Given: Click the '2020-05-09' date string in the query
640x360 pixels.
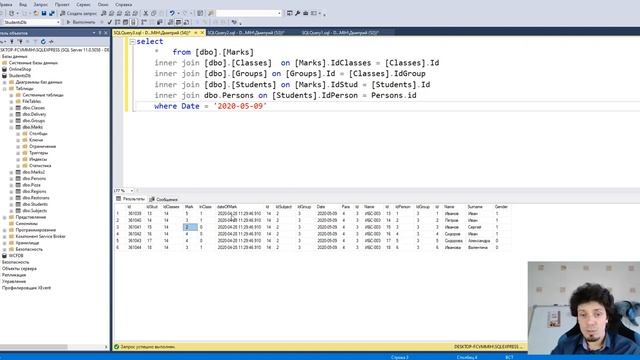Looking at the screenshot, I should tap(240, 106).
